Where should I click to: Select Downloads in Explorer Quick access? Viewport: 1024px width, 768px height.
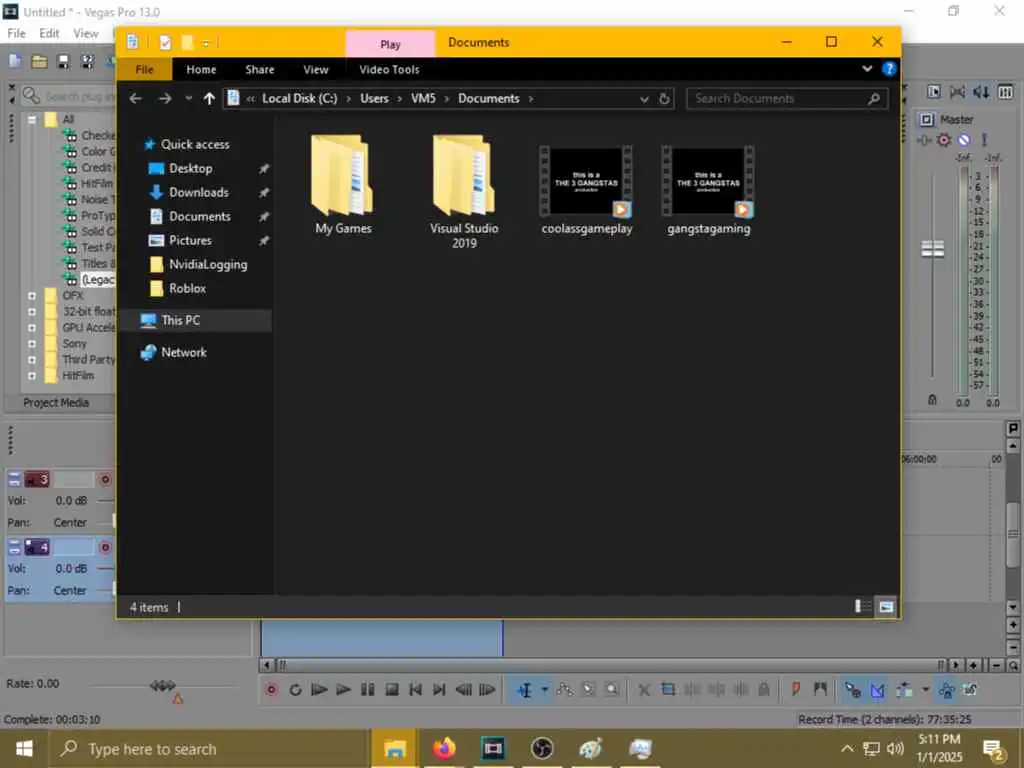tap(199, 192)
